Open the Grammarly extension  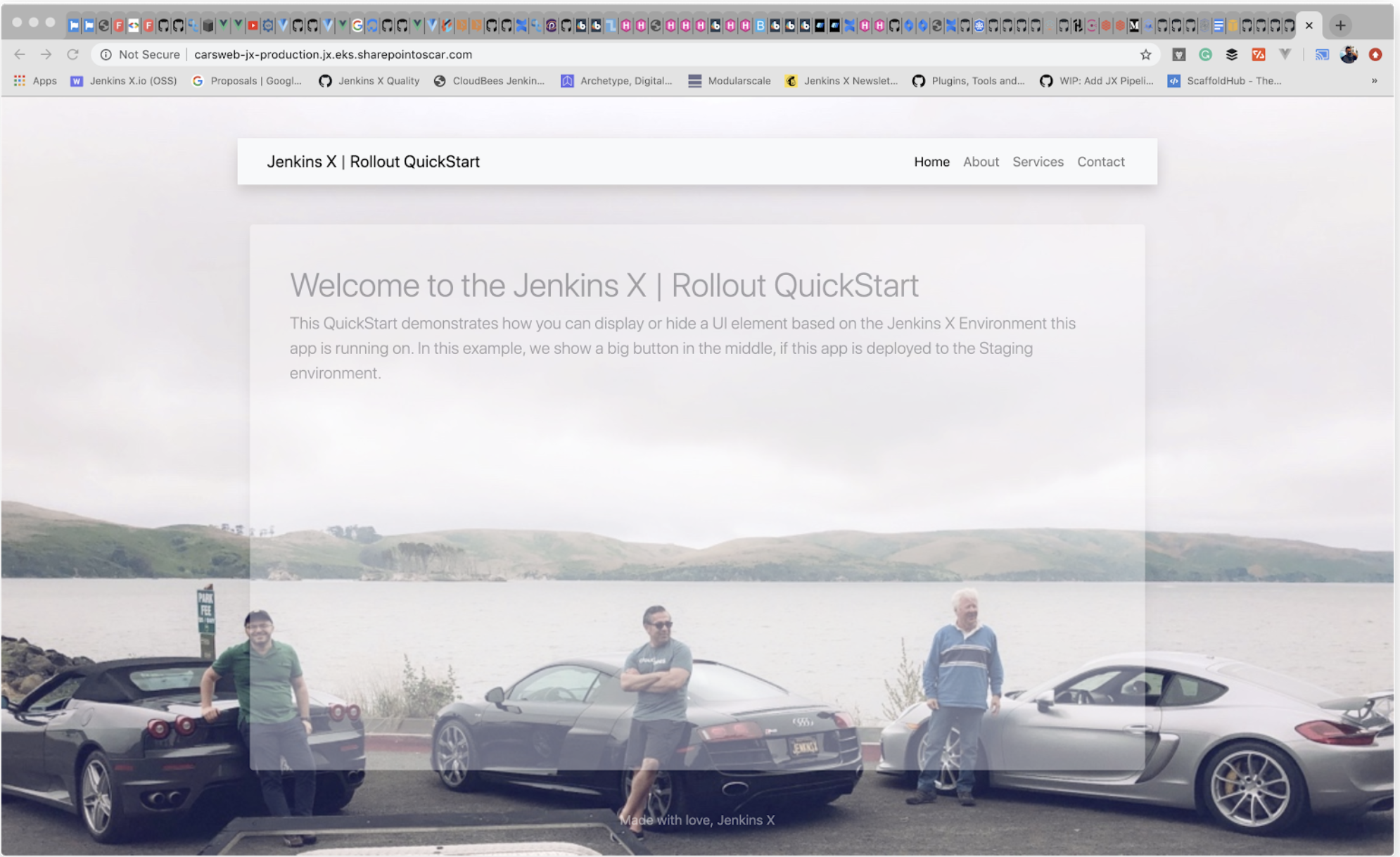1205,54
